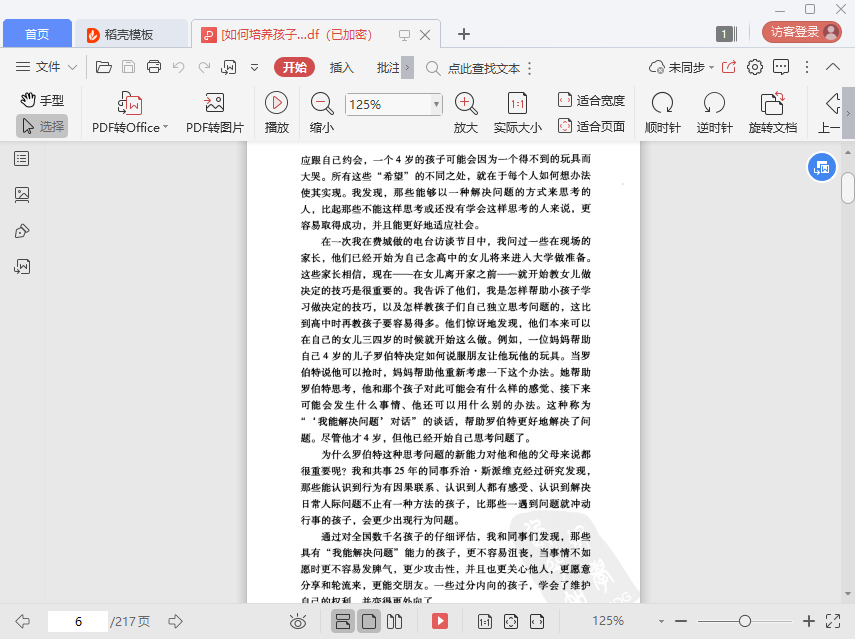This screenshot has height=639, width=855.
Task: Switch to 稻壳模板 tab
Action: (131, 34)
